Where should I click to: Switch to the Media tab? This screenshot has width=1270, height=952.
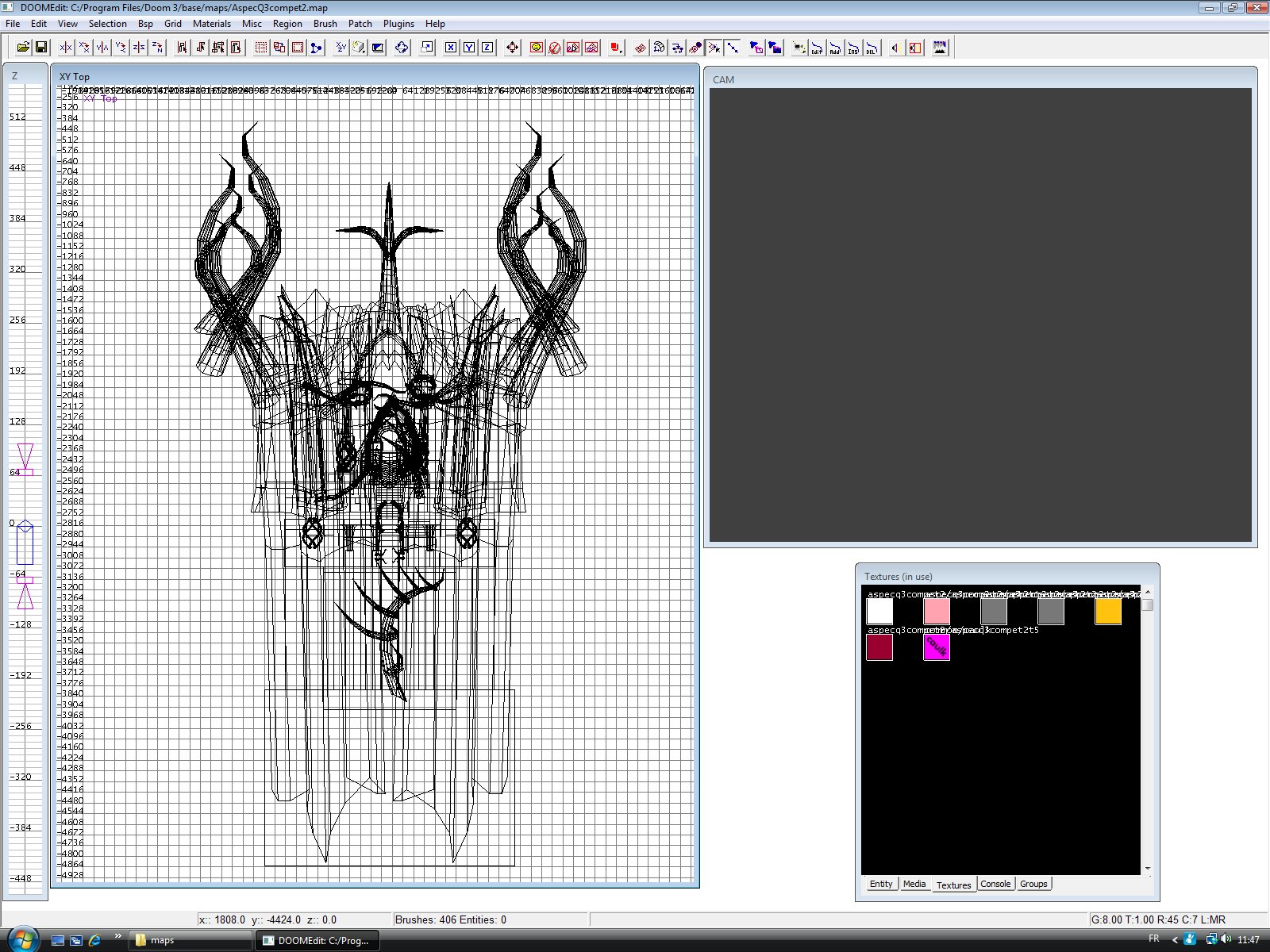[x=914, y=884]
